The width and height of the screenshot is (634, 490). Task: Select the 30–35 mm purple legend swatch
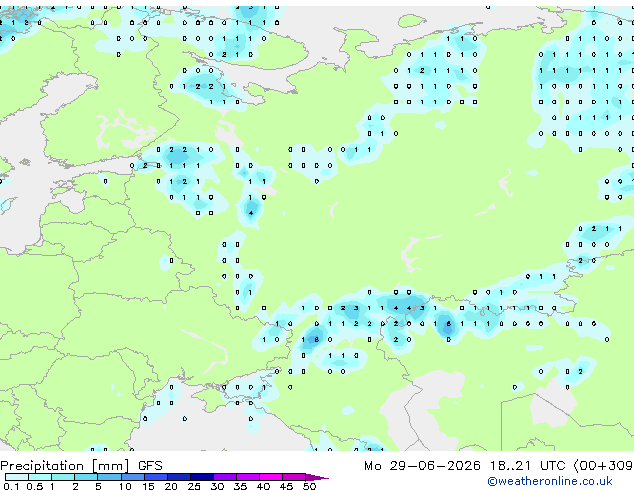[x=225, y=477]
